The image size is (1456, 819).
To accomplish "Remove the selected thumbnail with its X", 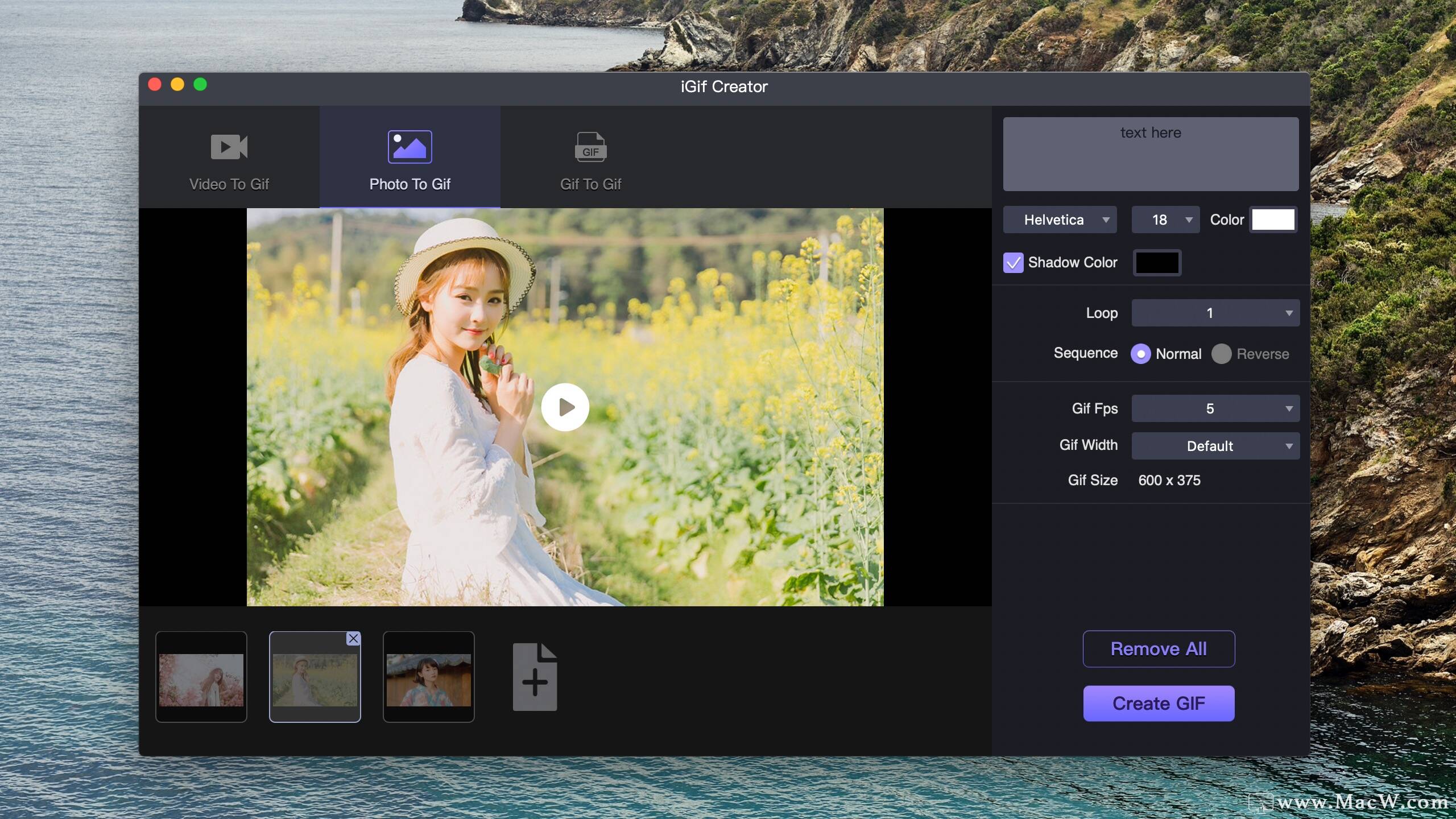I will pos(353,639).
